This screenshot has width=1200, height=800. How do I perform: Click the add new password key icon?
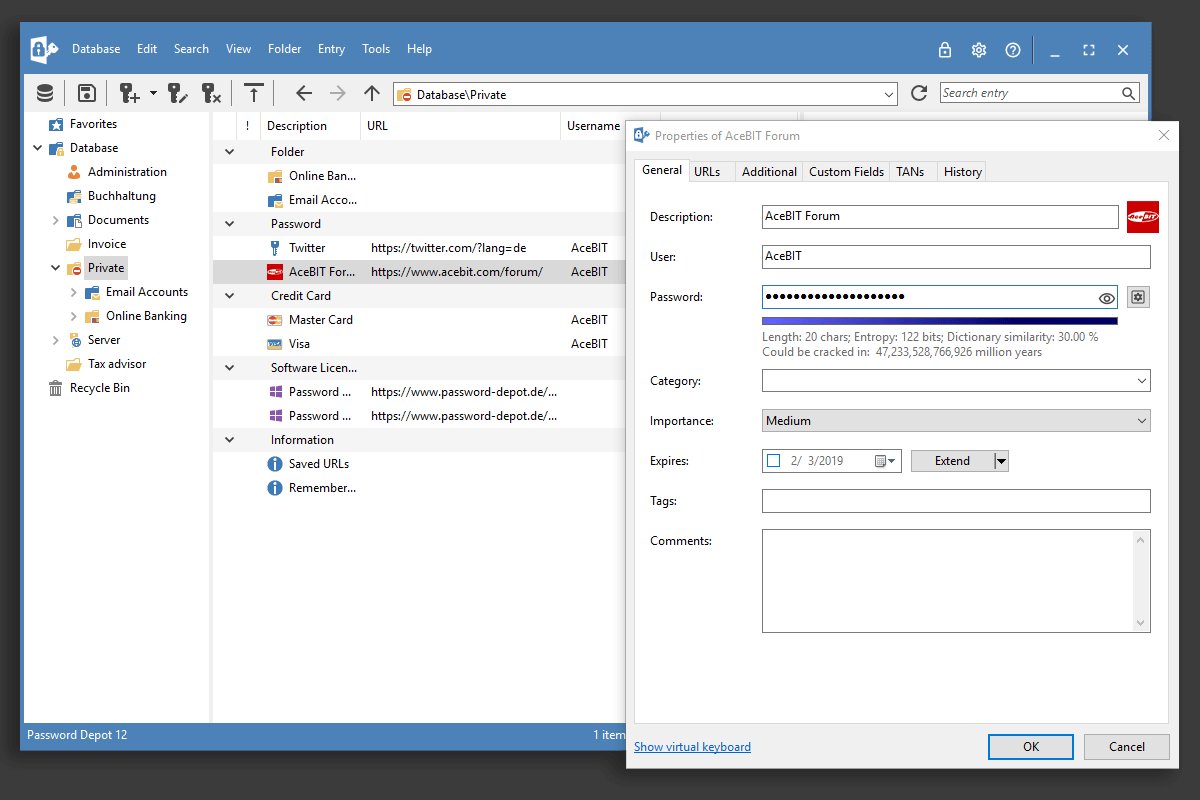(x=130, y=93)
